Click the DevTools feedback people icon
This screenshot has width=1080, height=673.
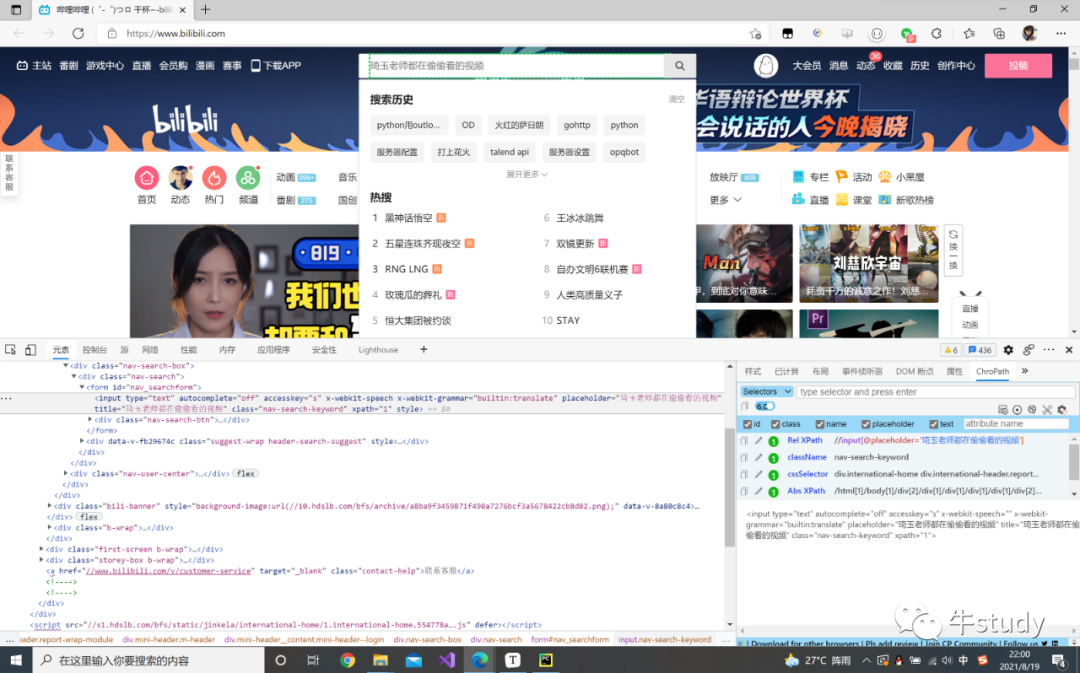point(1028,350)
